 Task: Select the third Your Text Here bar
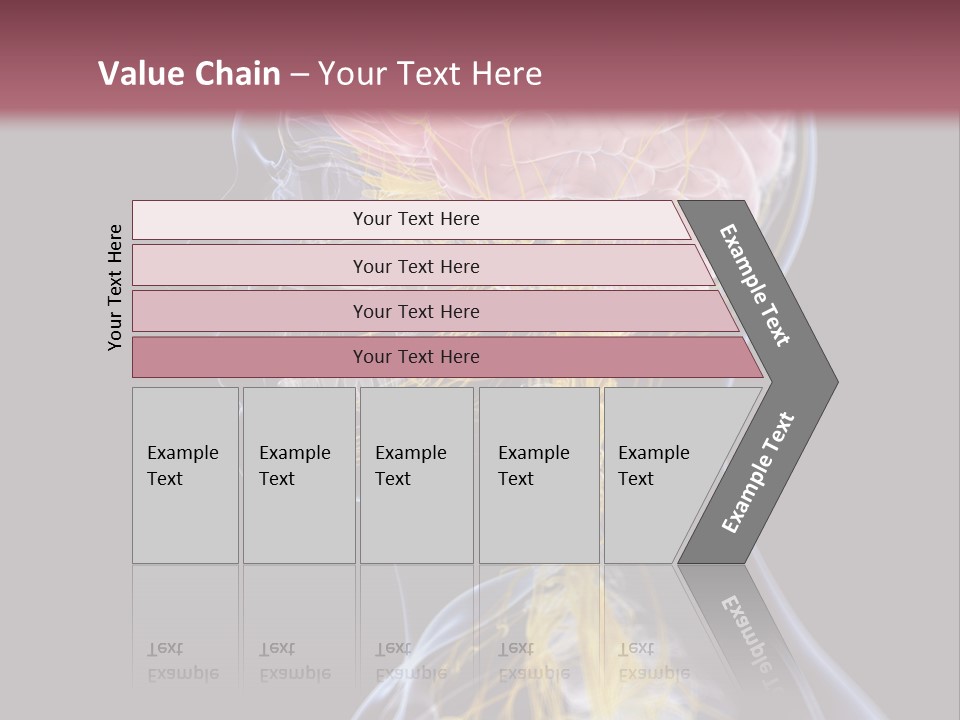click(x=415, y=311)
